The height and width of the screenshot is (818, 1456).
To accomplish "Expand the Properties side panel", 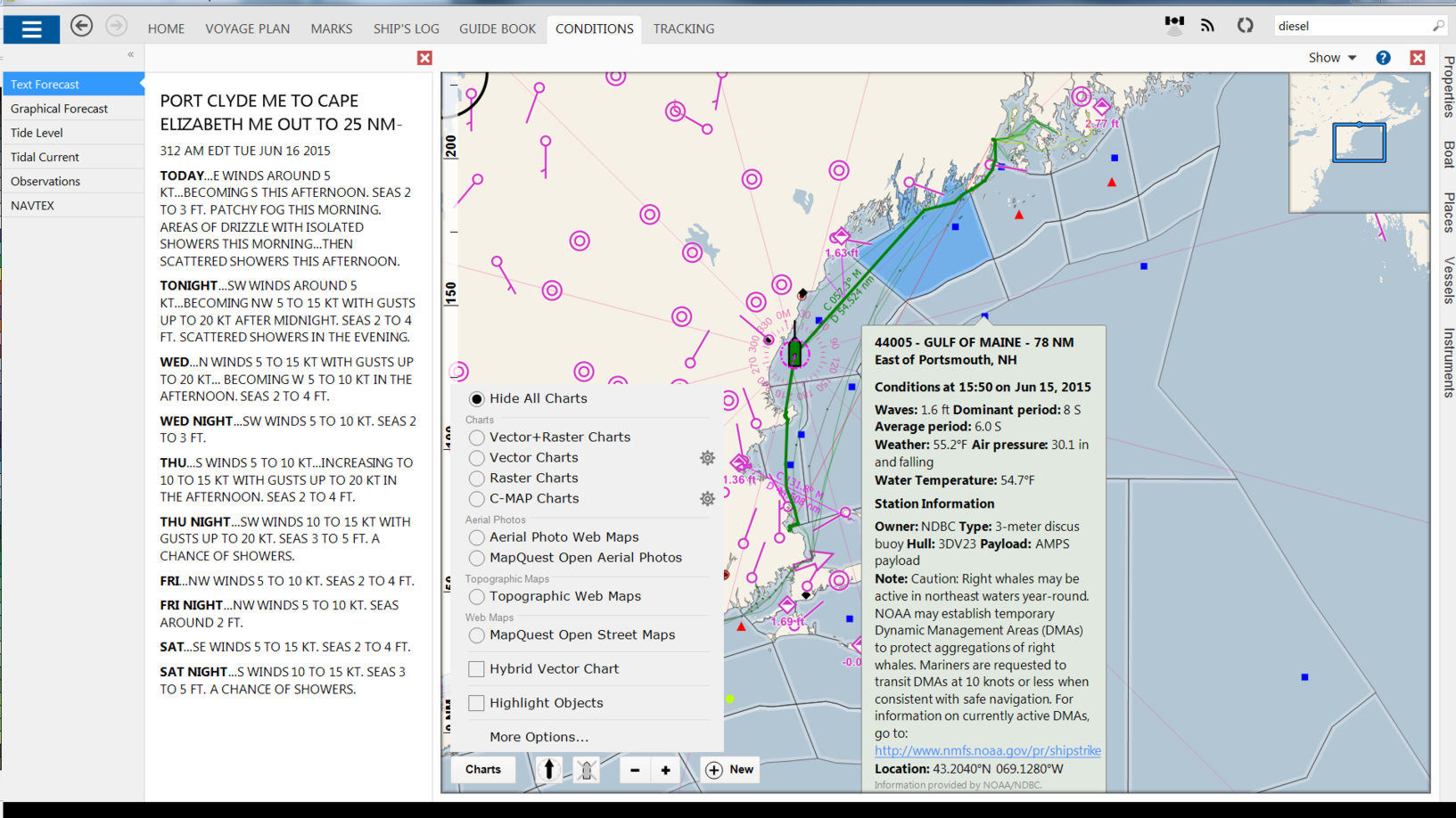I will 1448,86.
